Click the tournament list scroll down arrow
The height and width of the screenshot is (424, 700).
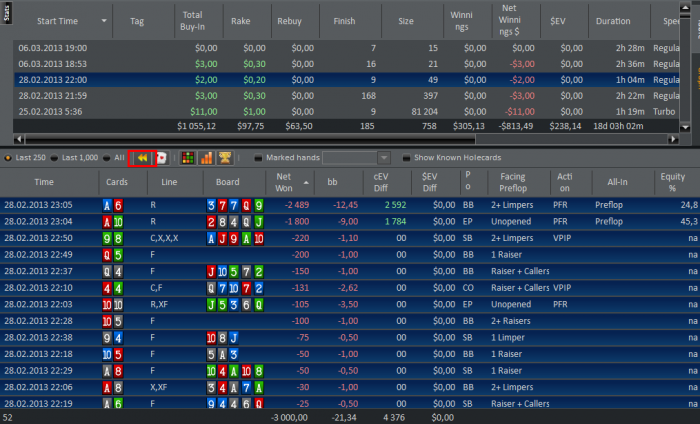pyautogui.click(x=685, y=127)
